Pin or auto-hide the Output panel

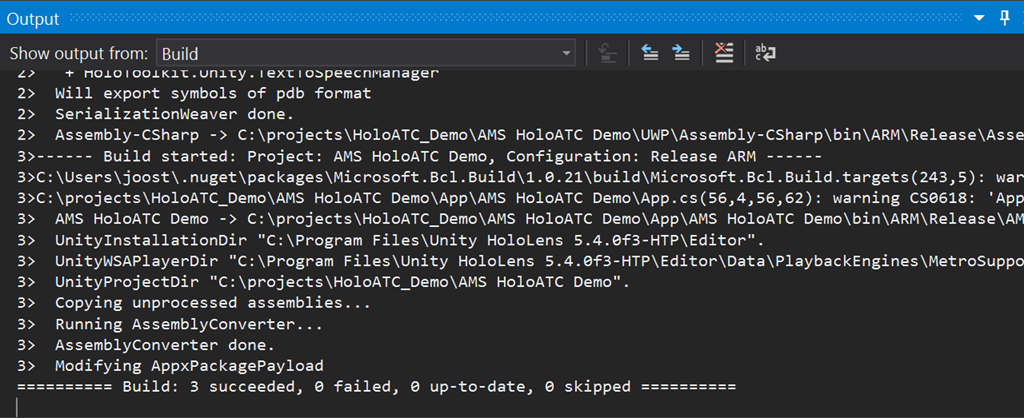1005,18
